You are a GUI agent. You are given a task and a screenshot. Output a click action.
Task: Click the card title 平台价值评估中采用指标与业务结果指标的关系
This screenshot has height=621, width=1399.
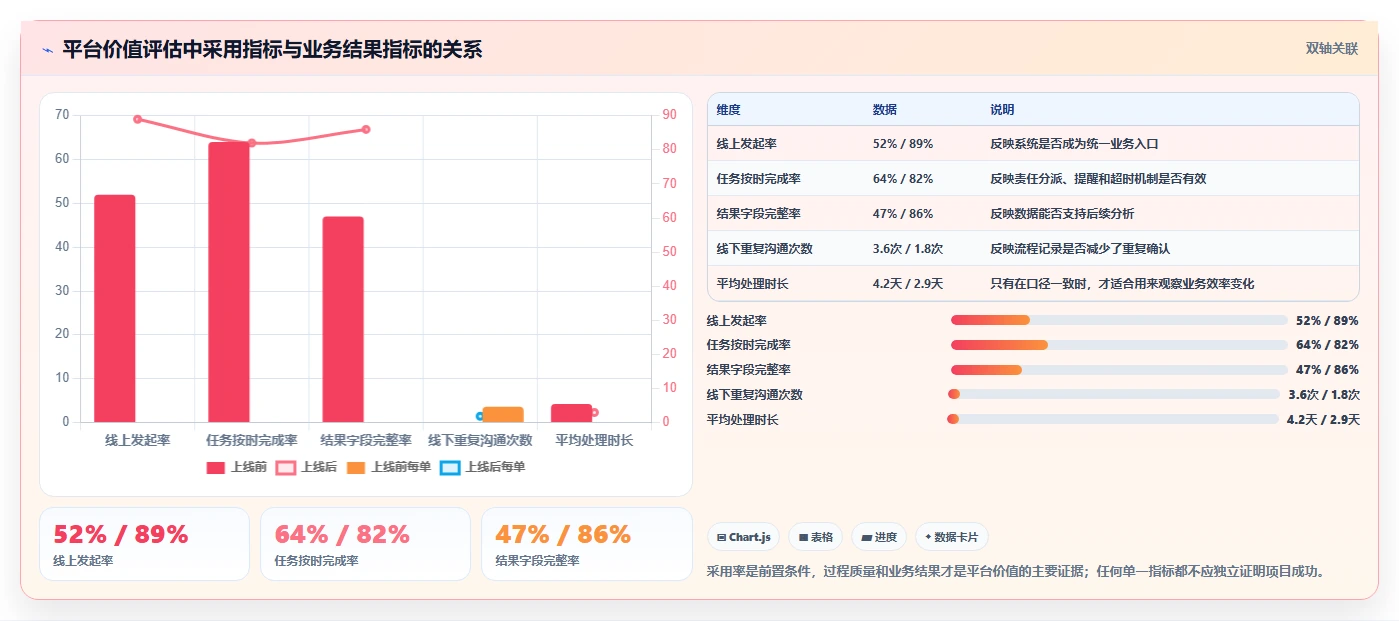coord(272,49)
